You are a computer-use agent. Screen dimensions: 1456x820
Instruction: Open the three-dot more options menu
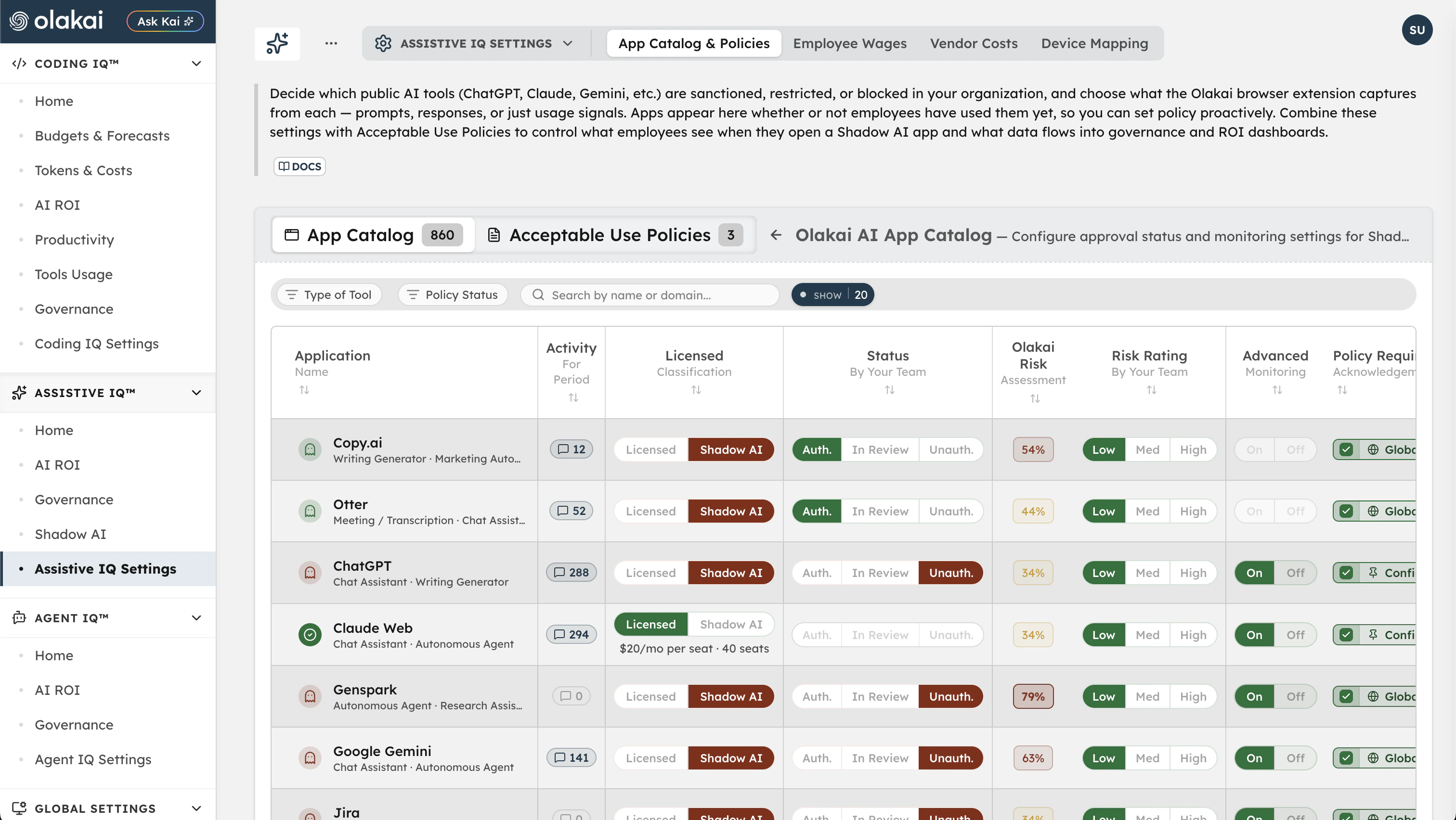click(x=331, y=43)
